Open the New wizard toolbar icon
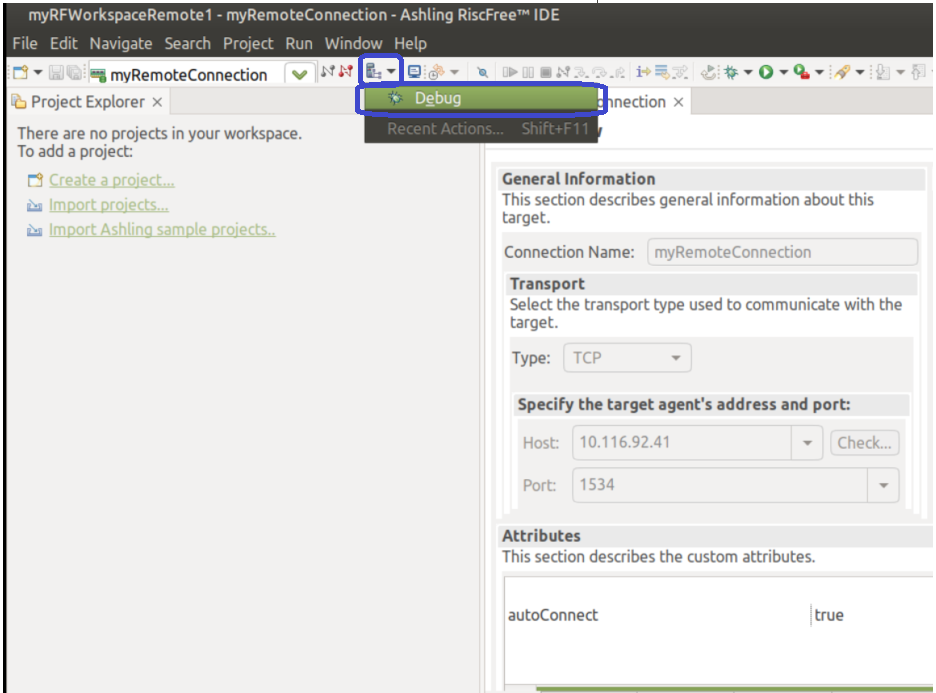 click(x=20, y=73)
